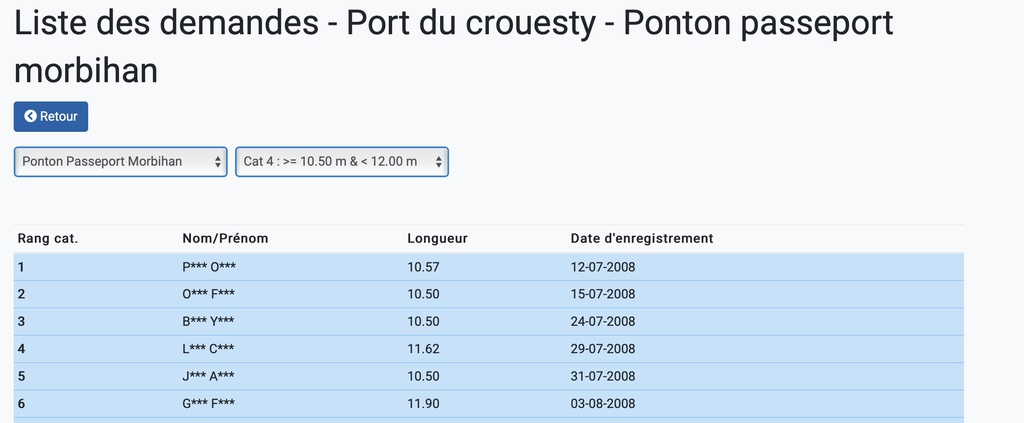Click the Retour back arrow icon

(30, 116)
